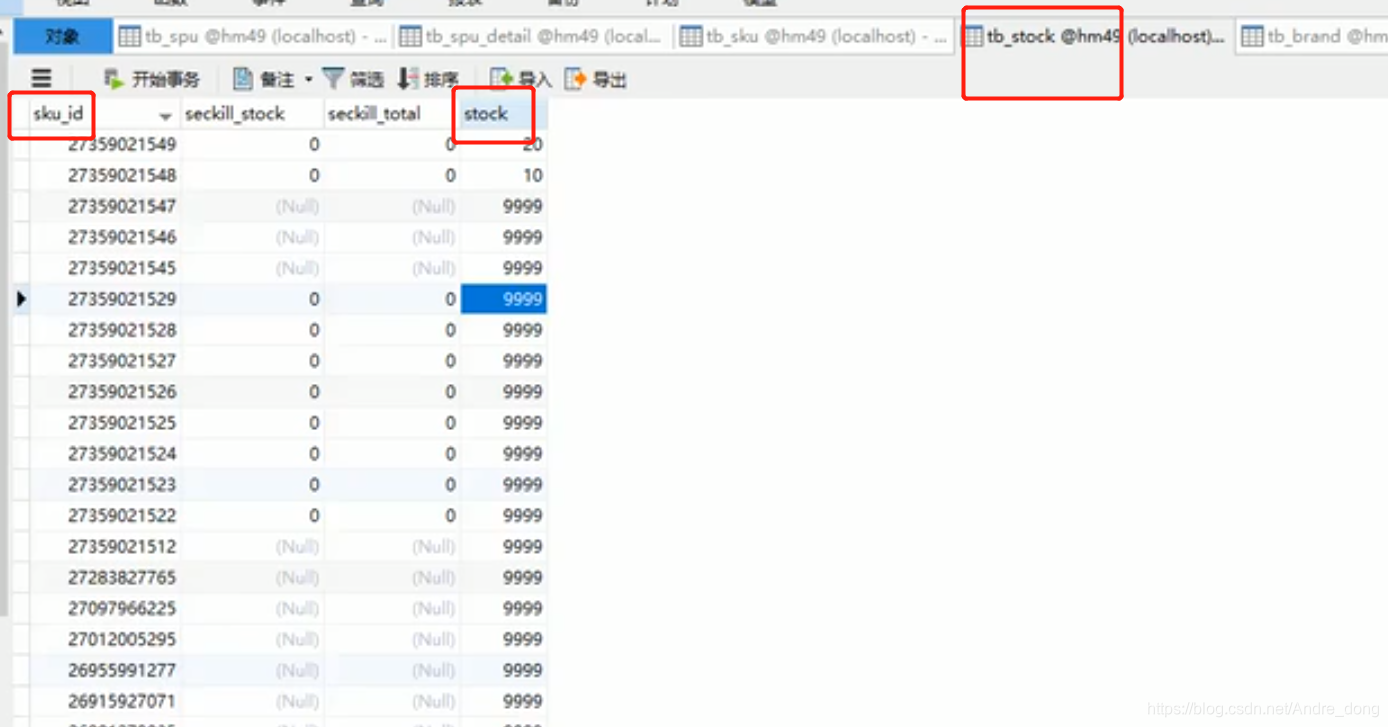Select the sku_id cell 27097966225
Viewport: 1388px width, 727px height.
tap(105, 609)
